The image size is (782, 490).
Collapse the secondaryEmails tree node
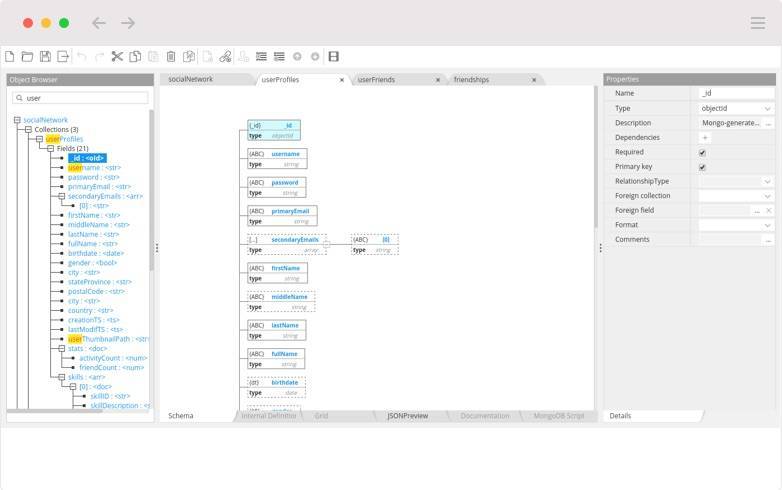[x=61, y=196]
